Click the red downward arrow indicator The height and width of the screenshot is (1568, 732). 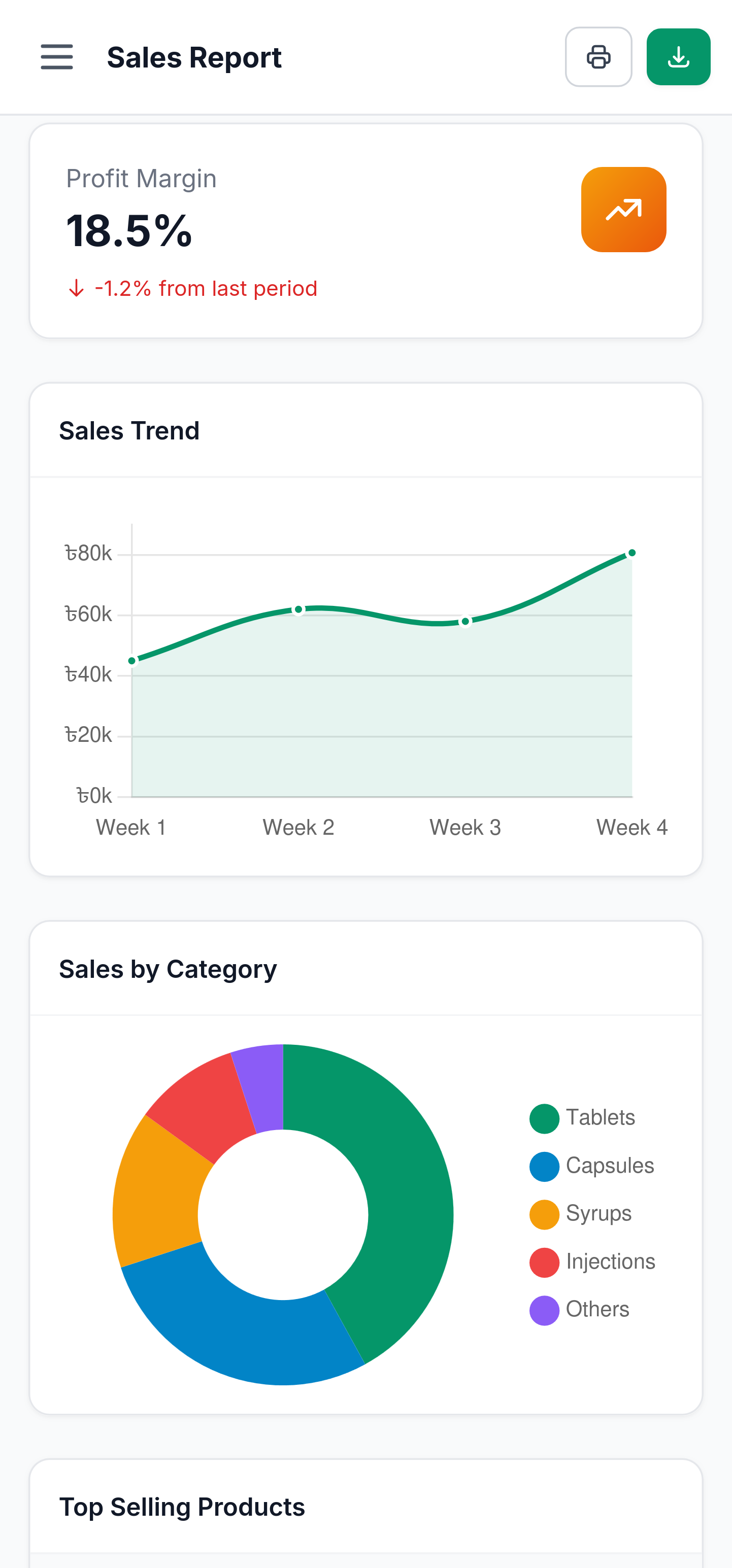[76, 288]
